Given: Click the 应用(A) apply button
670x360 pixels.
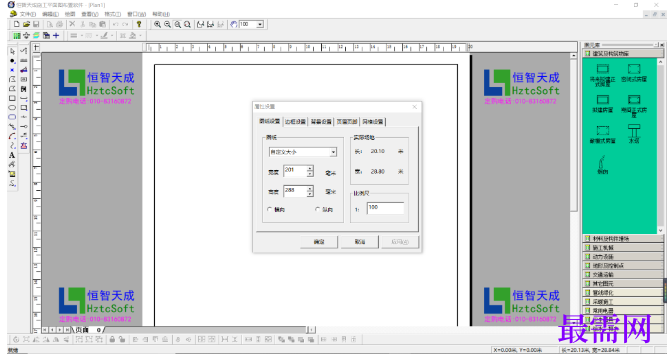Looking at the screenshot, I should [400, 242].
